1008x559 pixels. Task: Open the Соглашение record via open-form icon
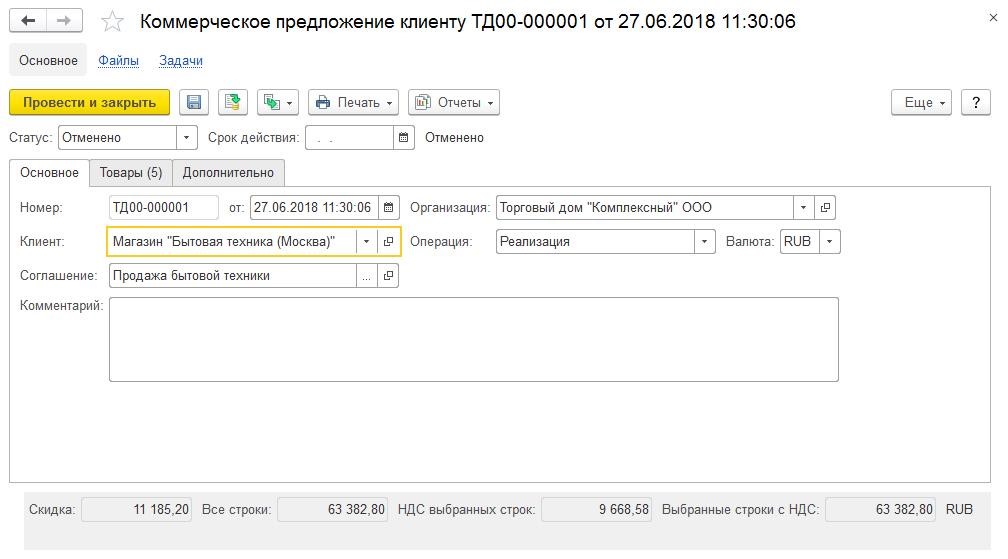pos(388,276)
